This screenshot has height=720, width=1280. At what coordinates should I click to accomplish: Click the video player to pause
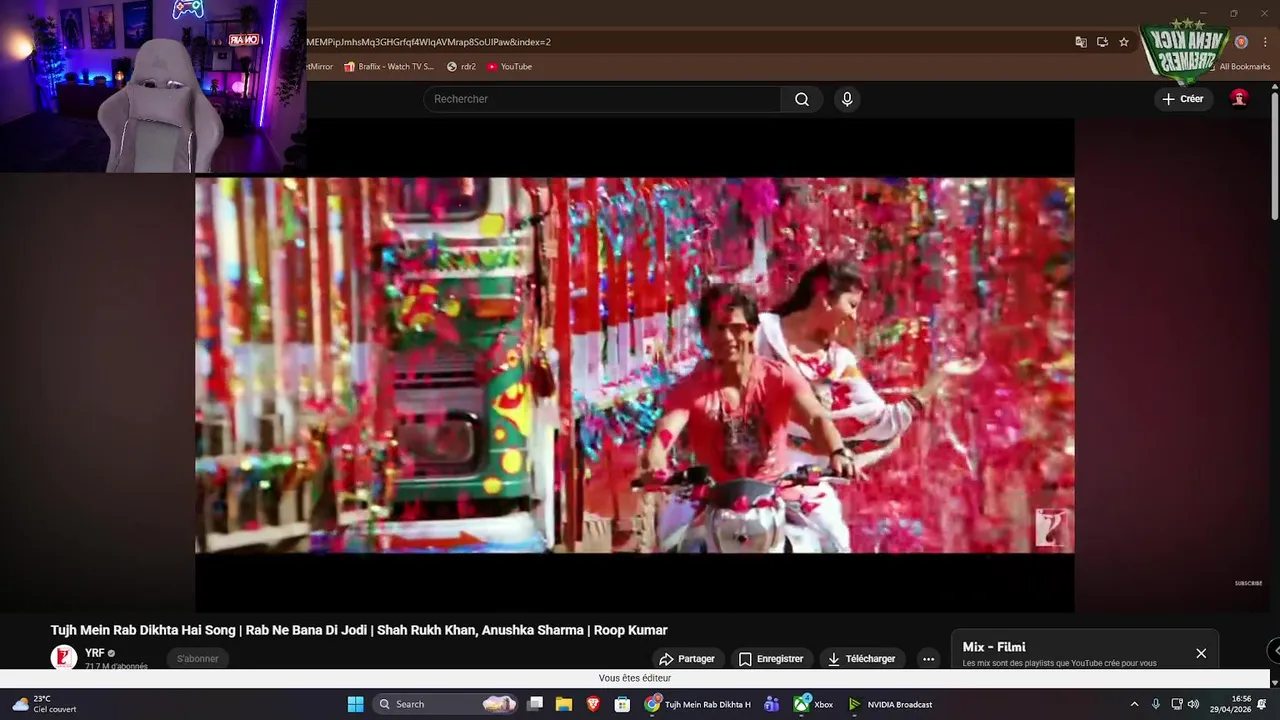click(x=634, y=365)
